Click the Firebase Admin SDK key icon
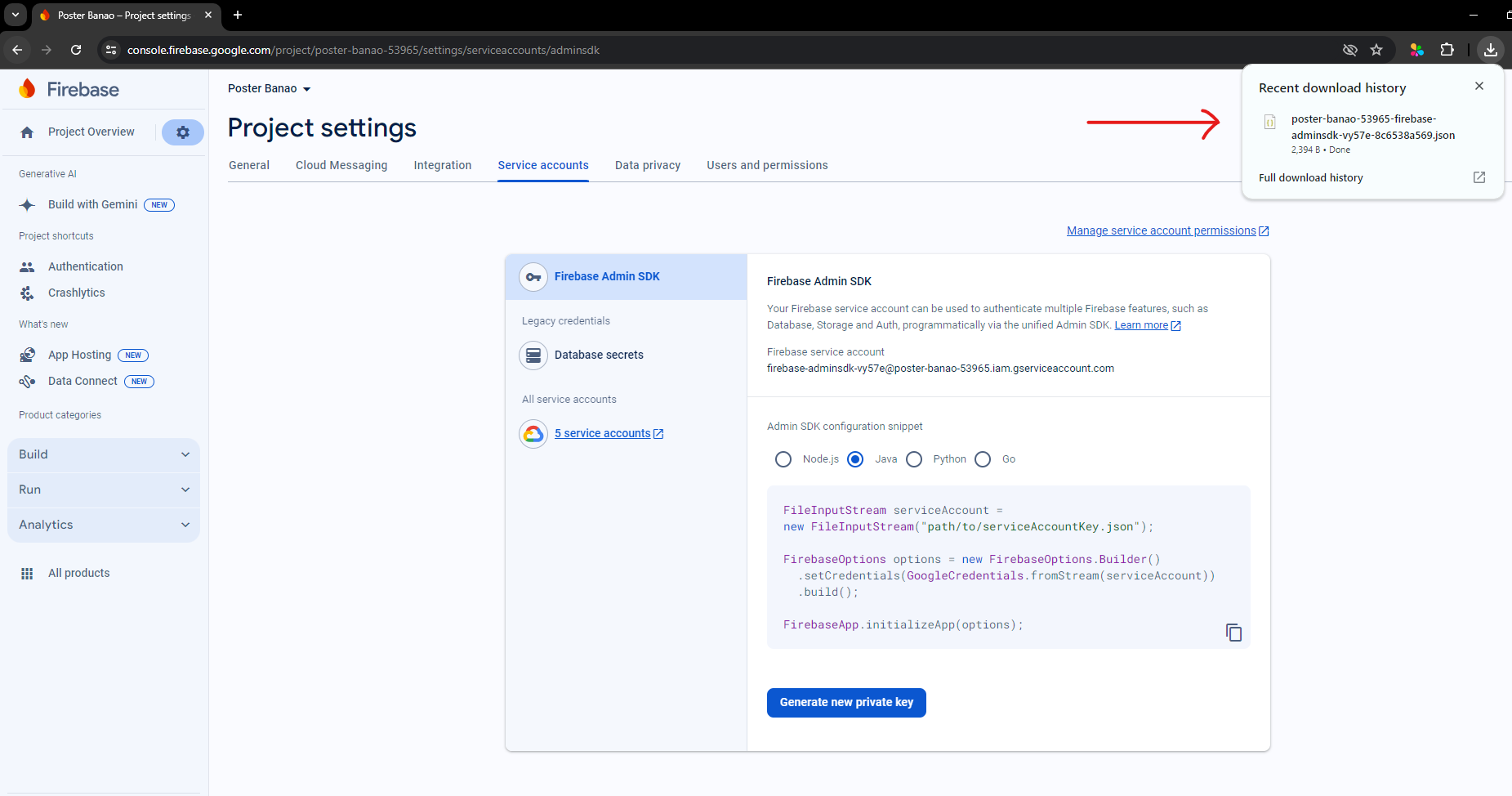 click(x=533, y=277)
